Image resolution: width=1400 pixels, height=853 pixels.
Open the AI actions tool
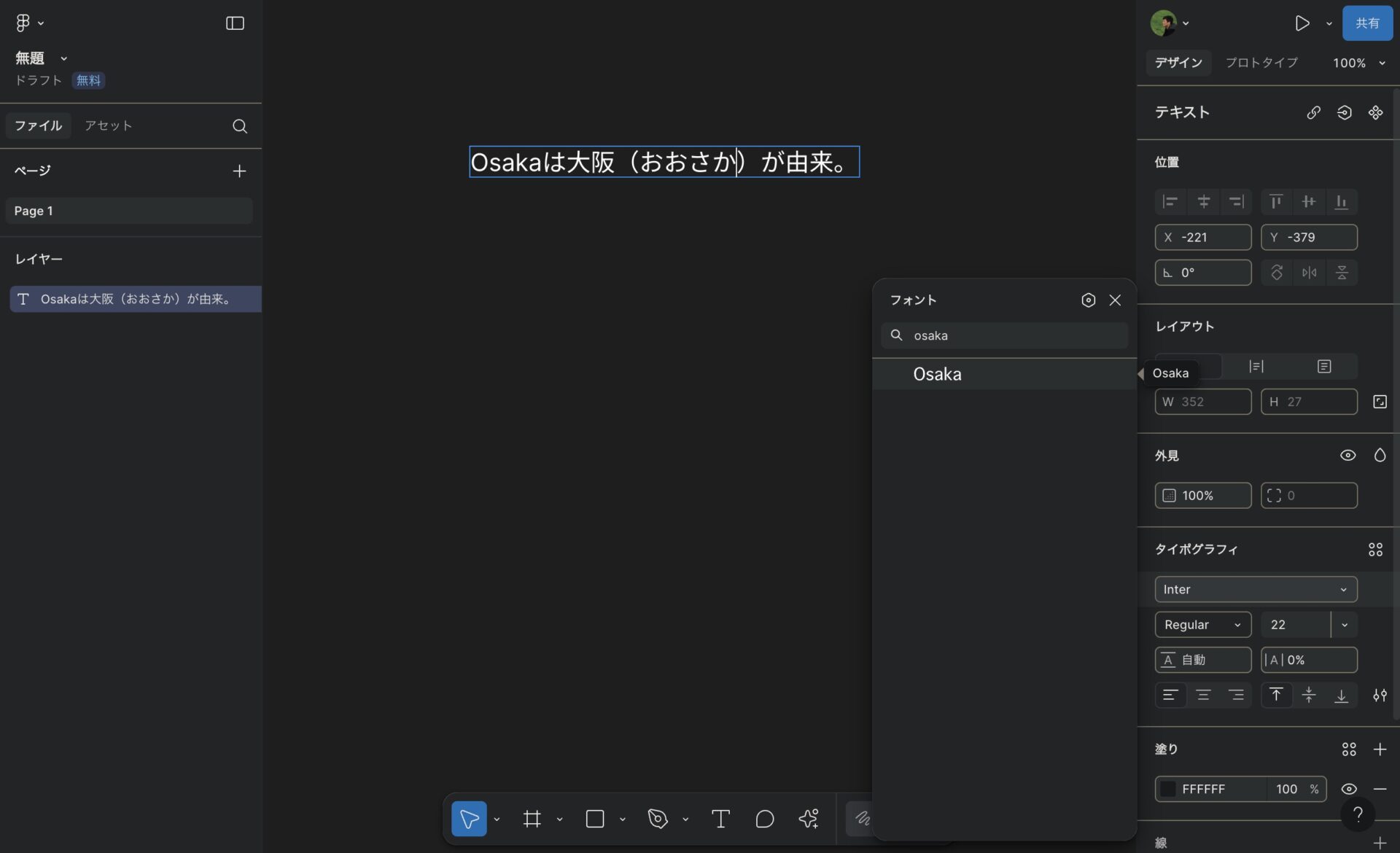tap(809, 819)
